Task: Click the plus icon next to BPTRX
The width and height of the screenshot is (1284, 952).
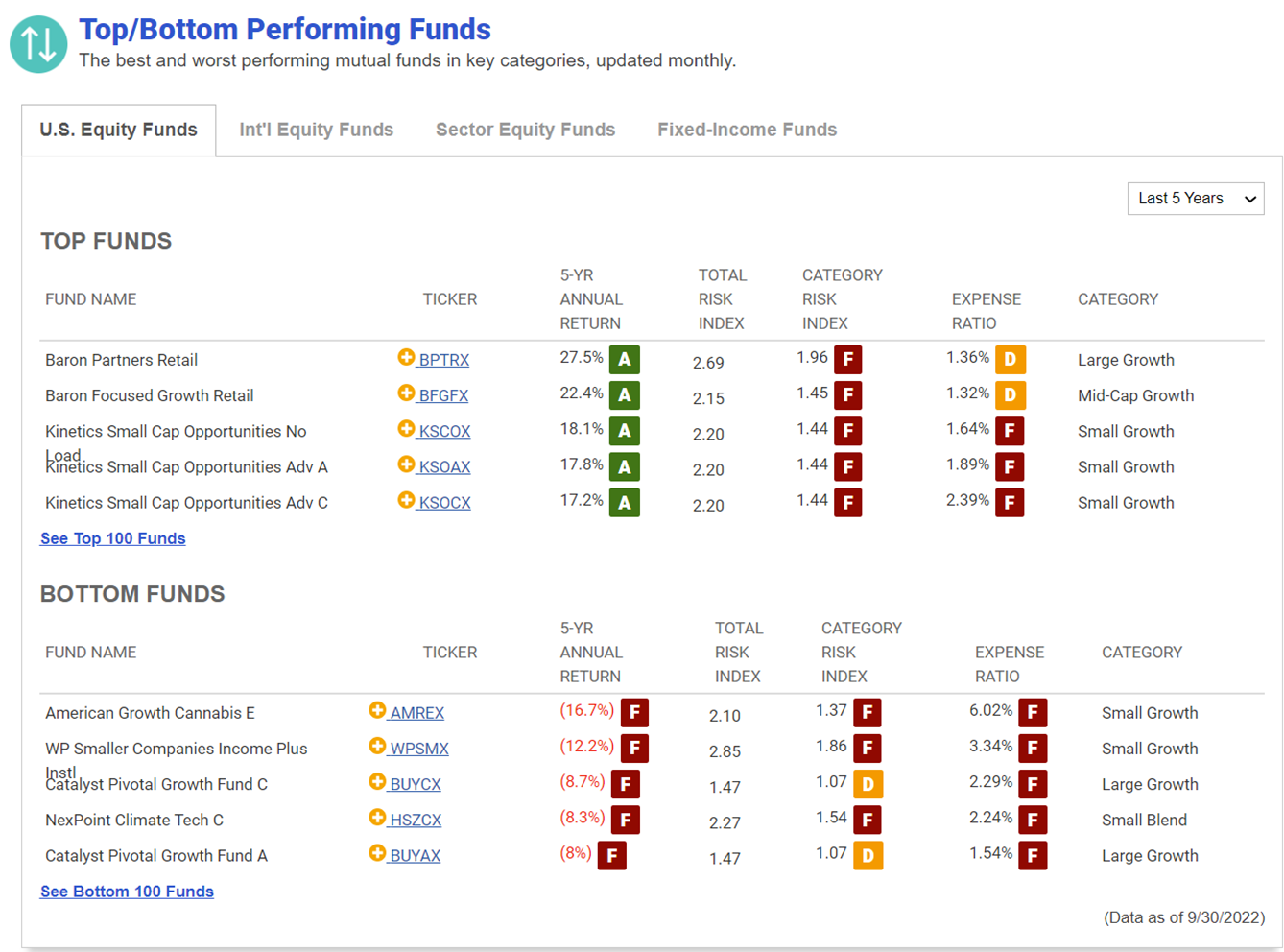Action: [406, 357]
